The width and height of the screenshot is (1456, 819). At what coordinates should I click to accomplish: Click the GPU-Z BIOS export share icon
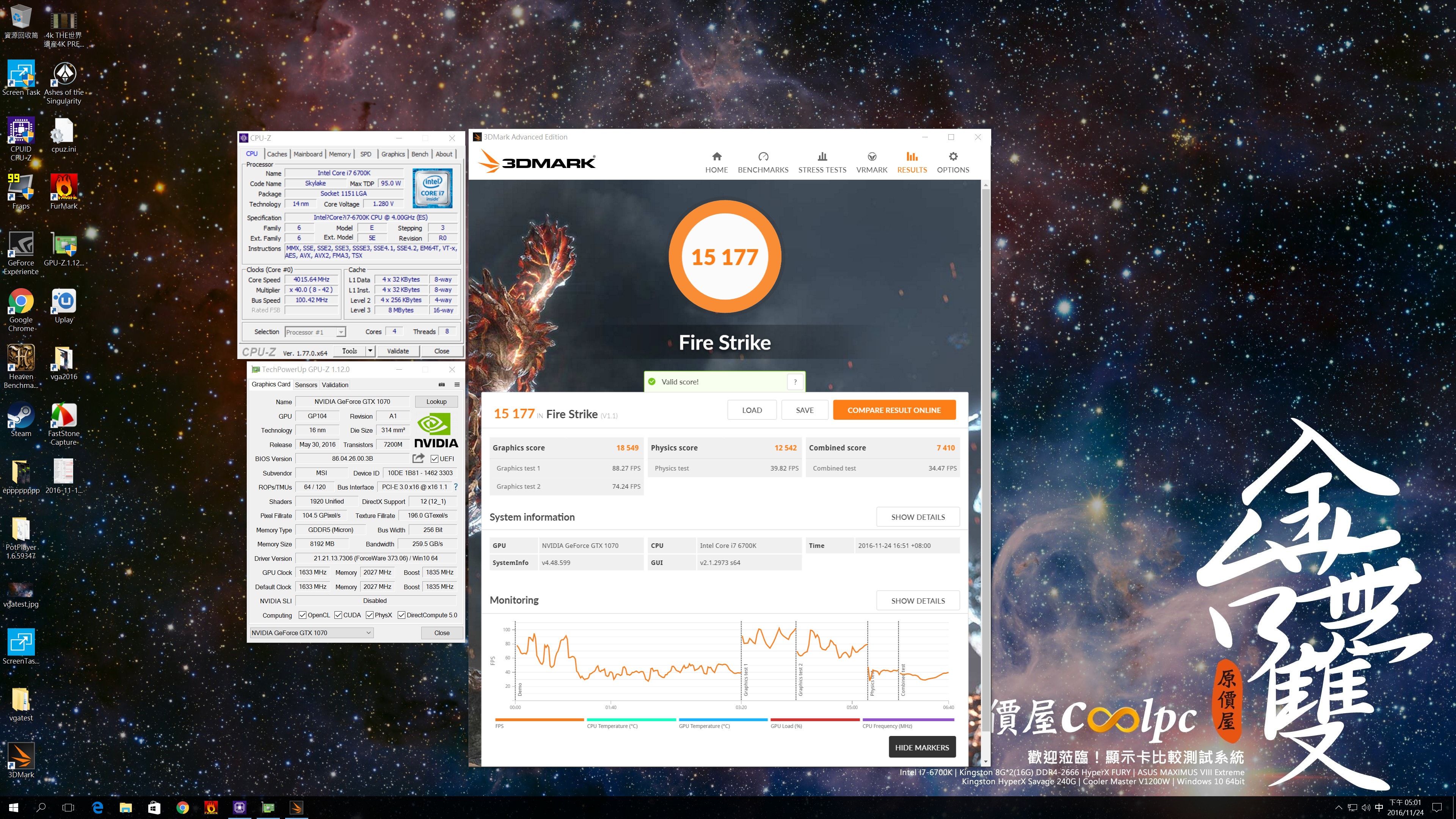pyautogui.click(x=418, y=458)
